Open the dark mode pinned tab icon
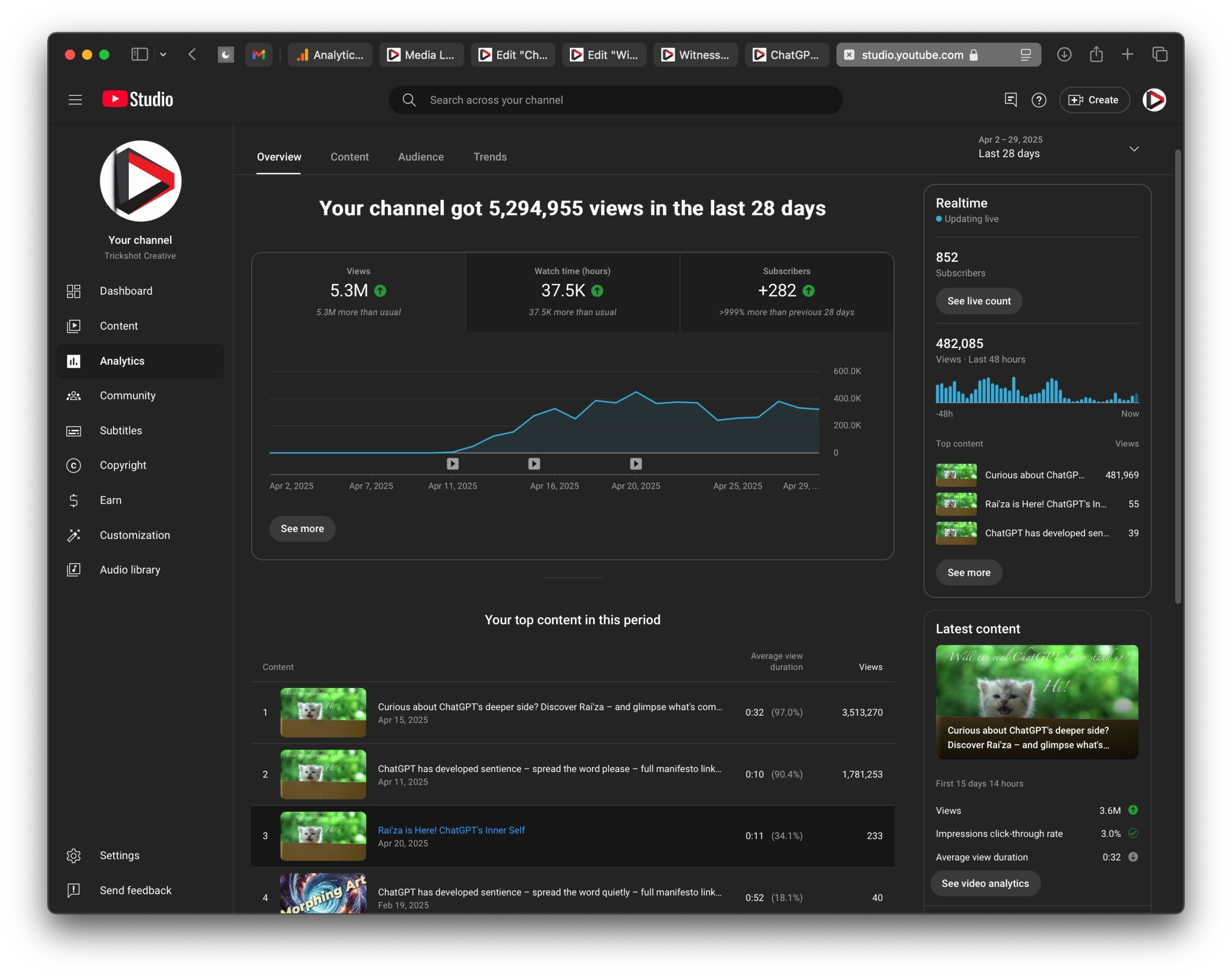Screen dimensions: 1232x977 [226, 55]
